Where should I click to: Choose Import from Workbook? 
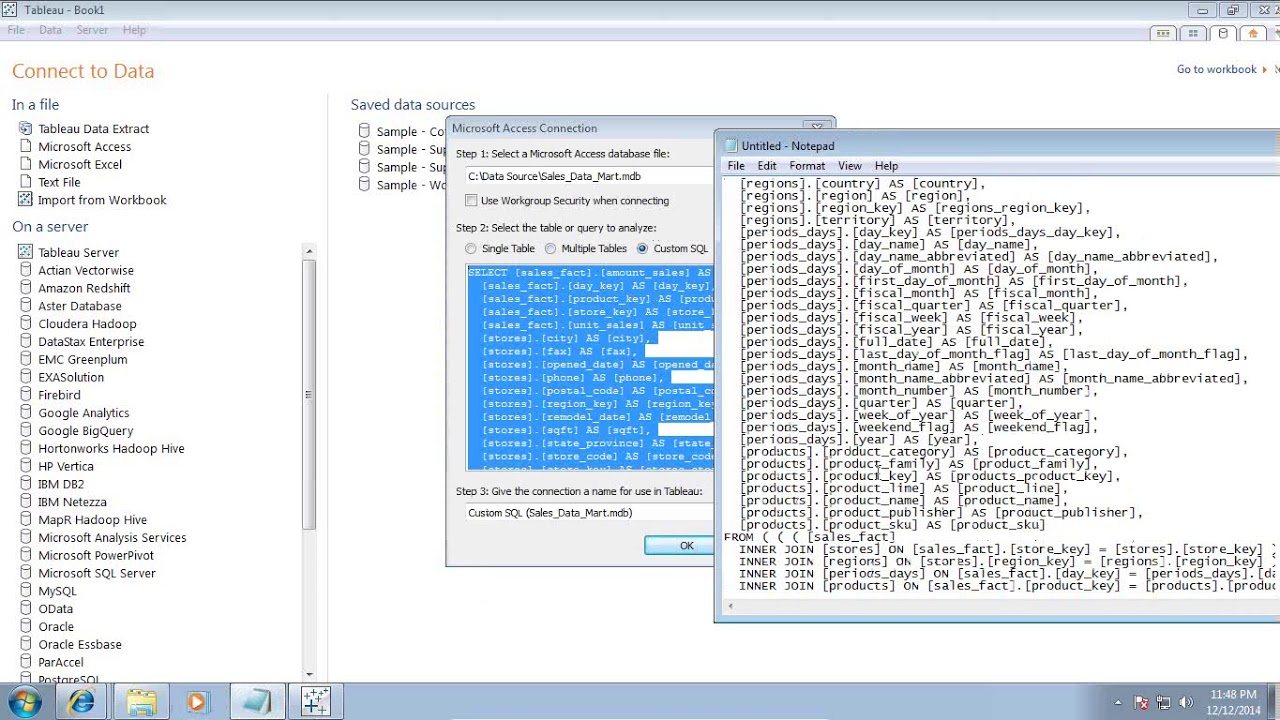[x=102, y=200]
